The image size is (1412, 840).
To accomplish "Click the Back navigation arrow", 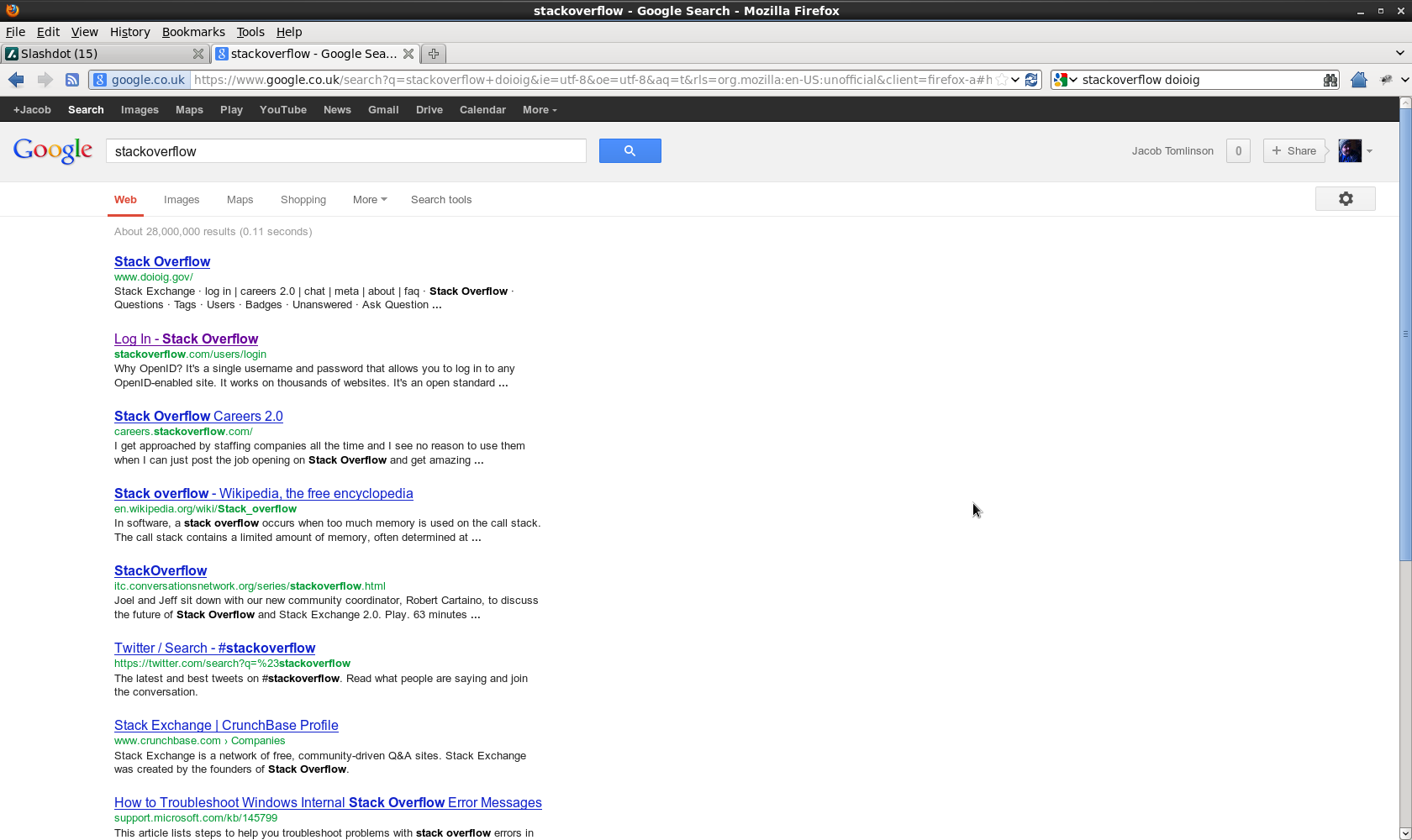I will 15,79.
